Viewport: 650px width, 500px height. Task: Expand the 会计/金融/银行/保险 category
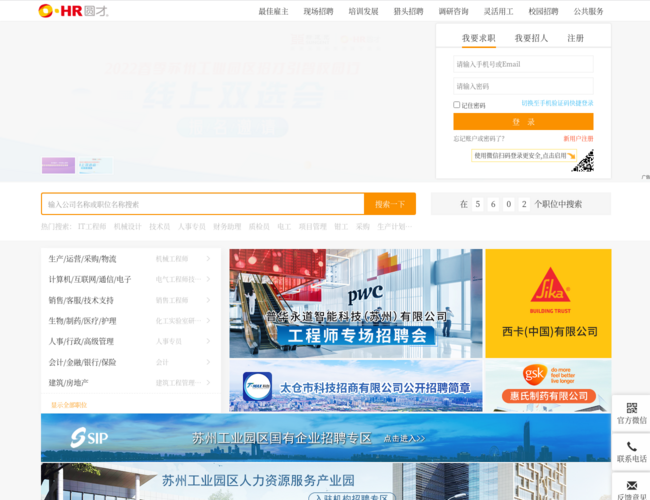pyautogui.click(x=208, y=362)
